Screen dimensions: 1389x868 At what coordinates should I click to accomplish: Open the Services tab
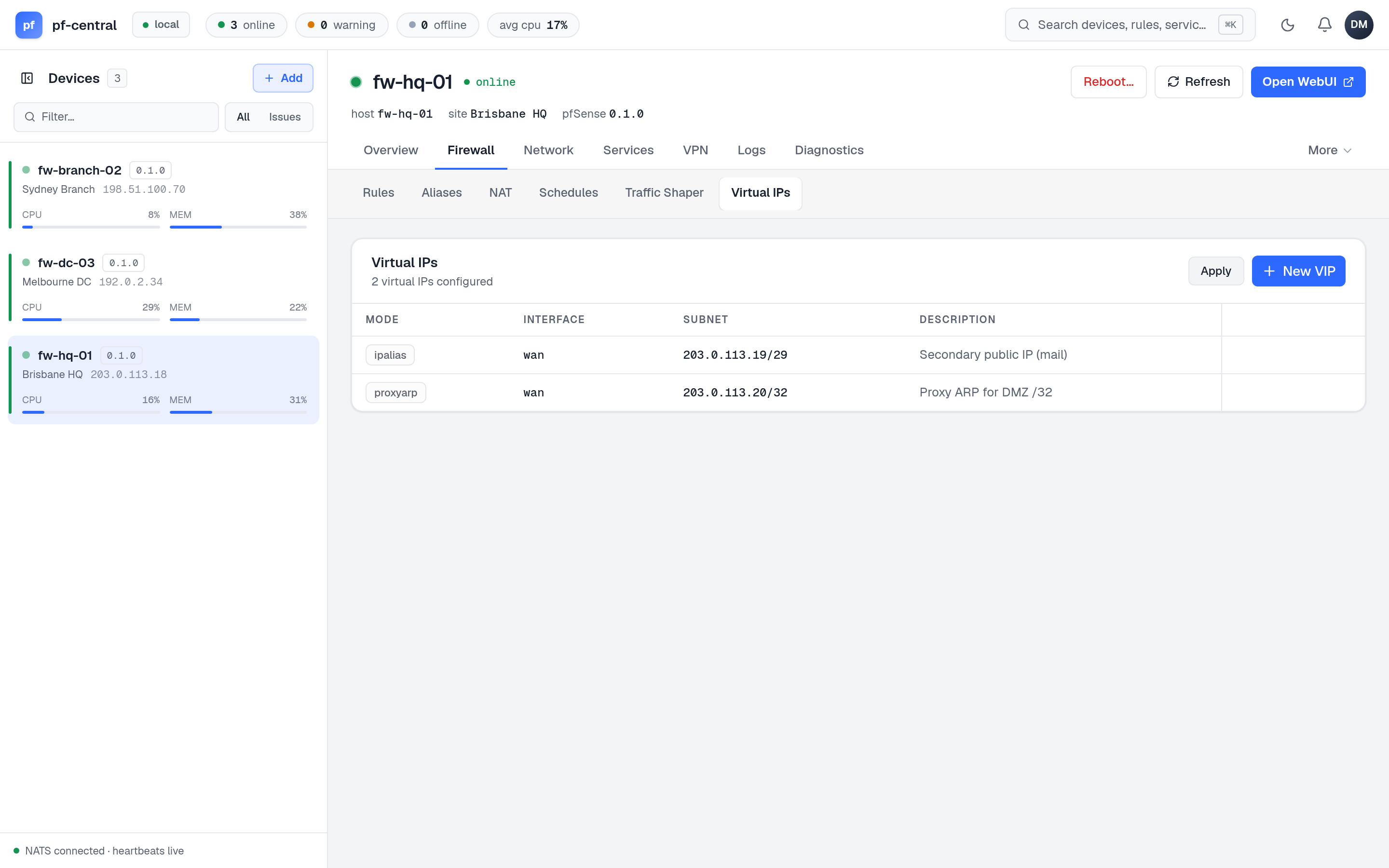point(628,150)
